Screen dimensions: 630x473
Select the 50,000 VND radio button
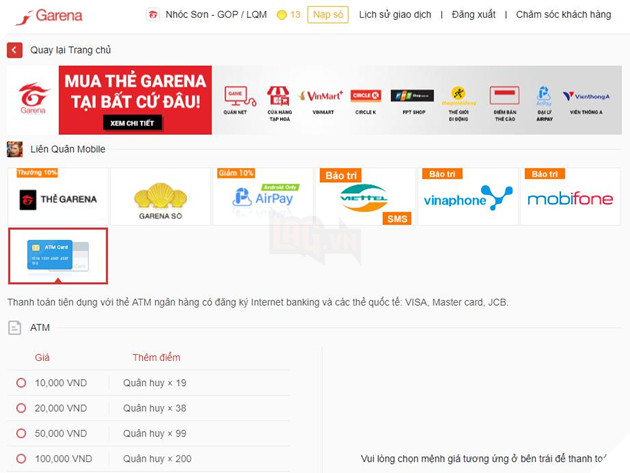[x=21, y=434]
